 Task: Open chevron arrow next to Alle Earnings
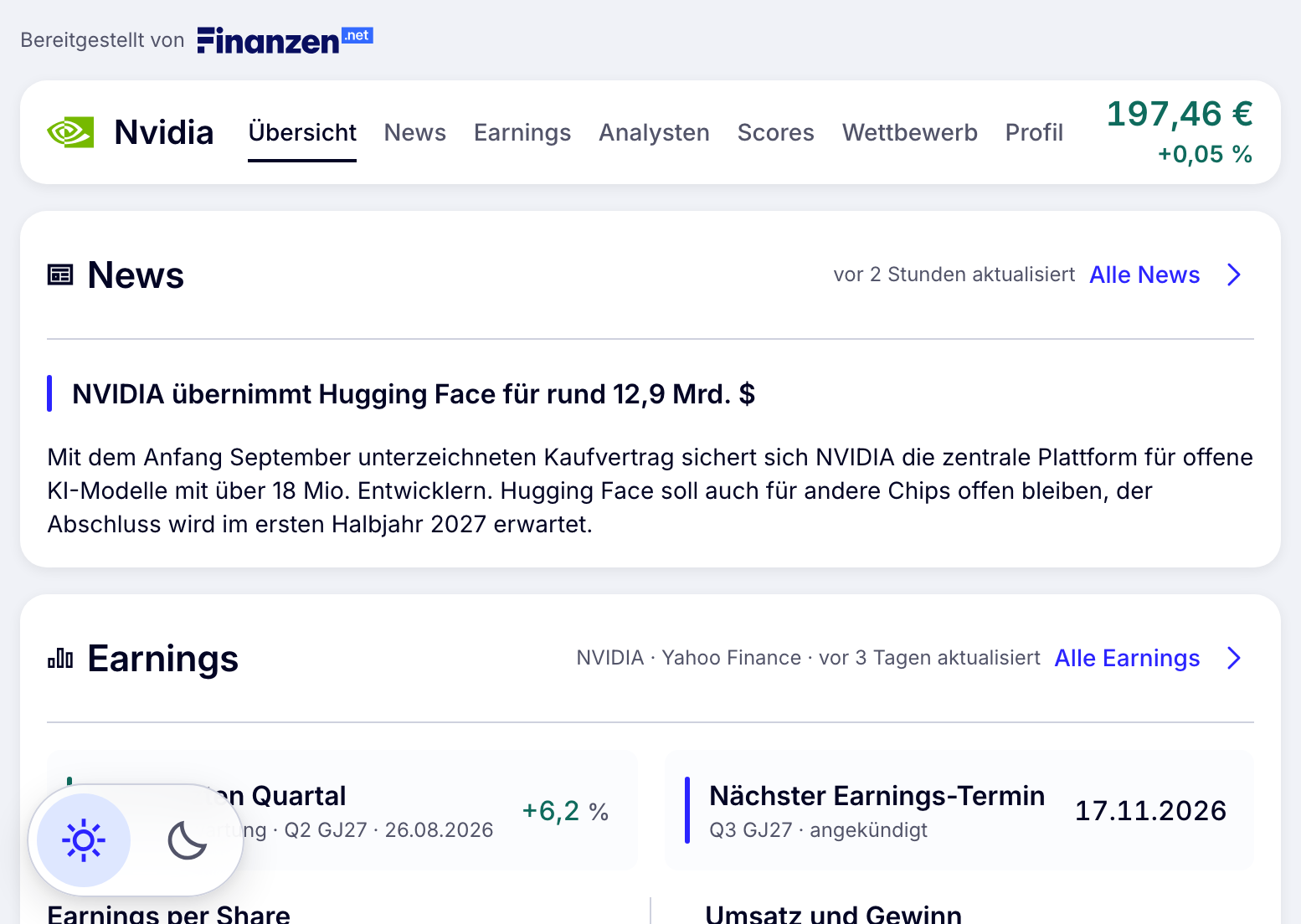point(1234,658)
